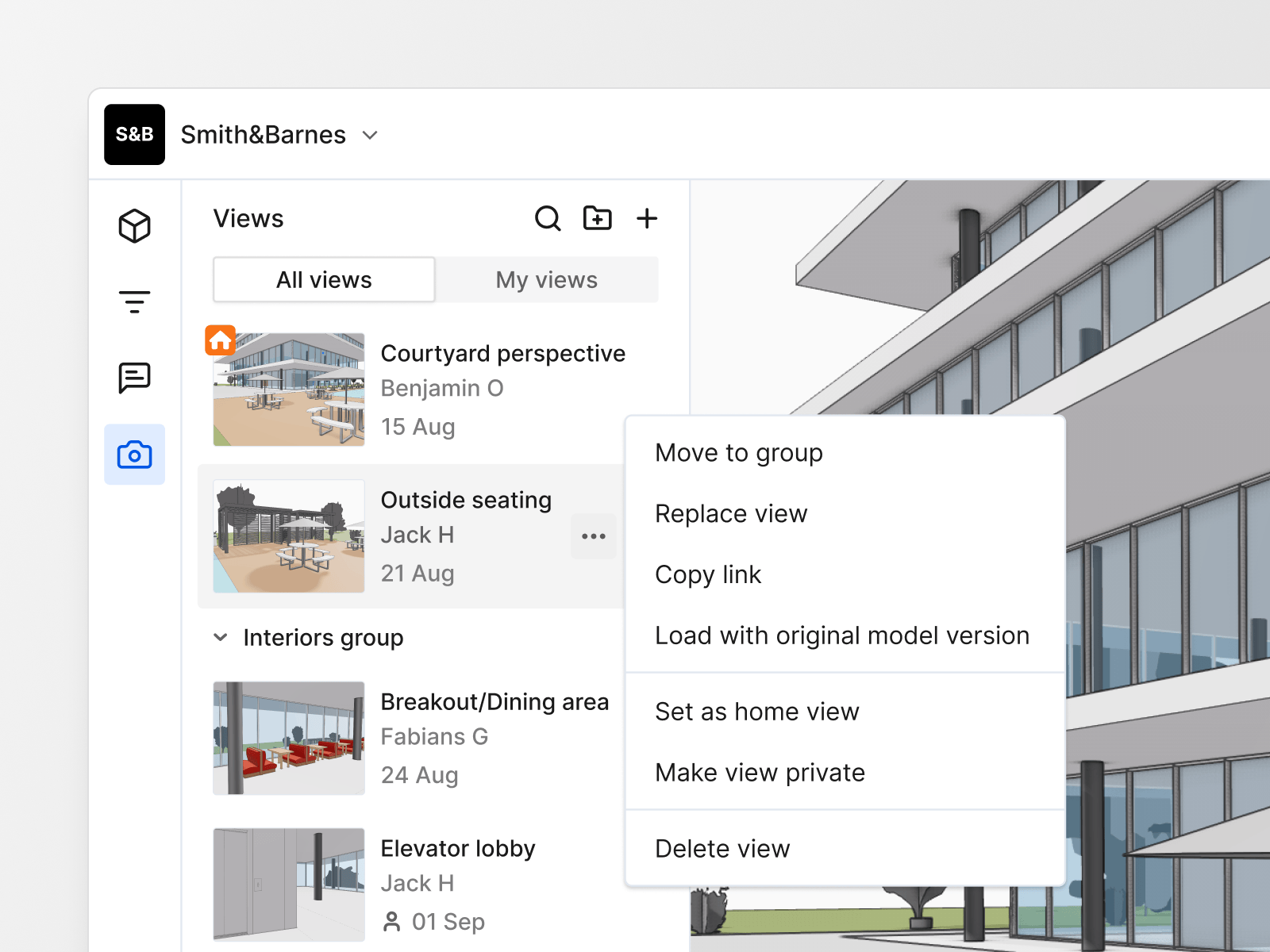Click the create new group folder icon
The height and width of the screenshot is (952, 1270).
click(598, 218)
